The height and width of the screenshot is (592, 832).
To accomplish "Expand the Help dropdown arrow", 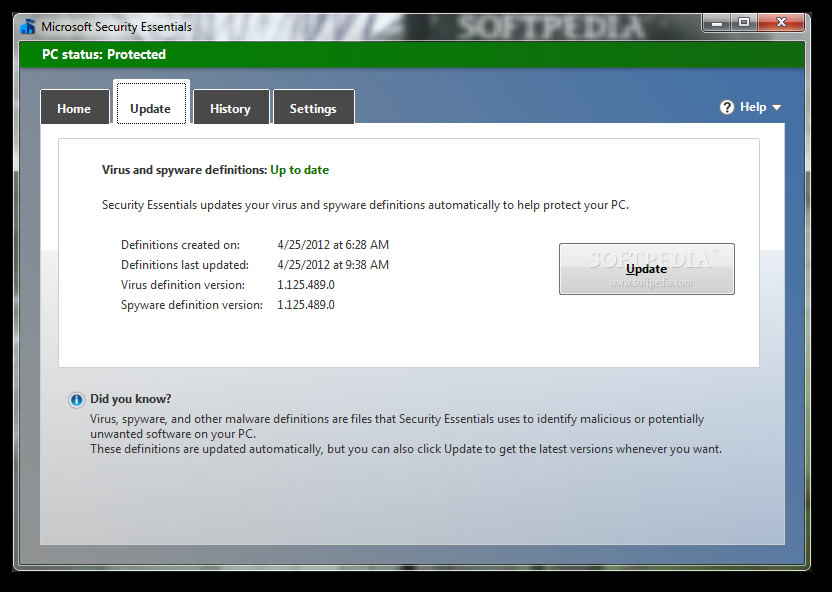I will point(777,108).
